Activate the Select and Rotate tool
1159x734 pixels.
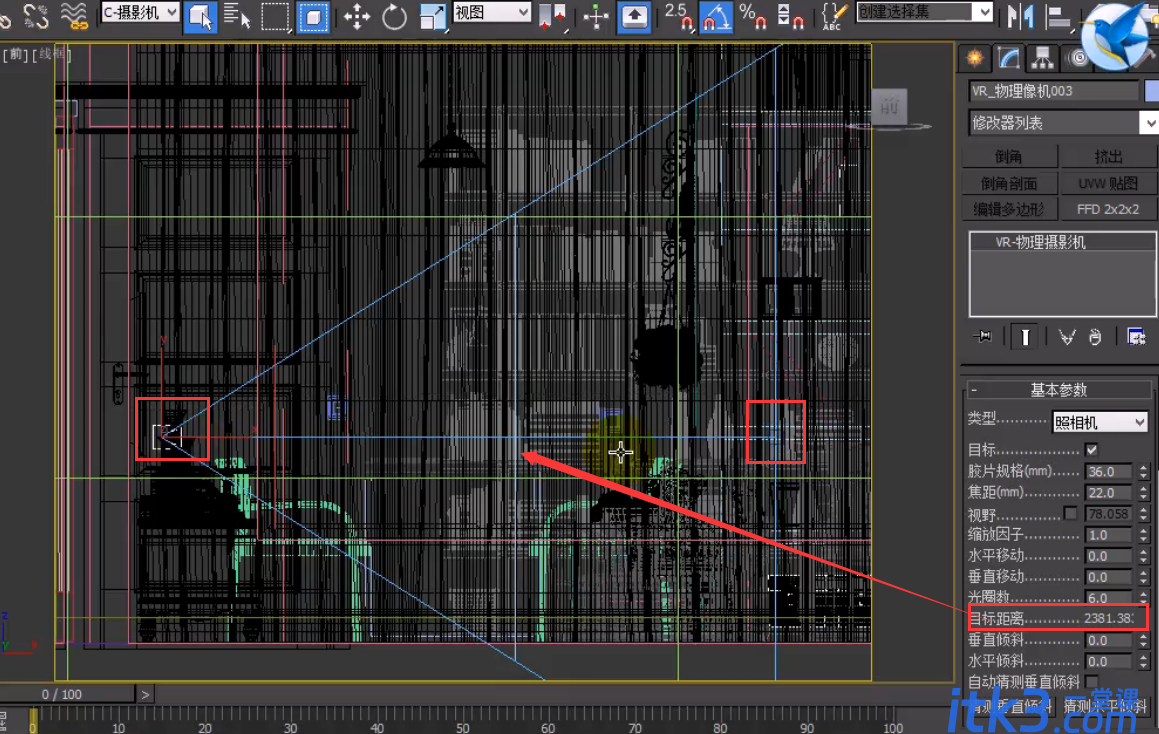394,16
